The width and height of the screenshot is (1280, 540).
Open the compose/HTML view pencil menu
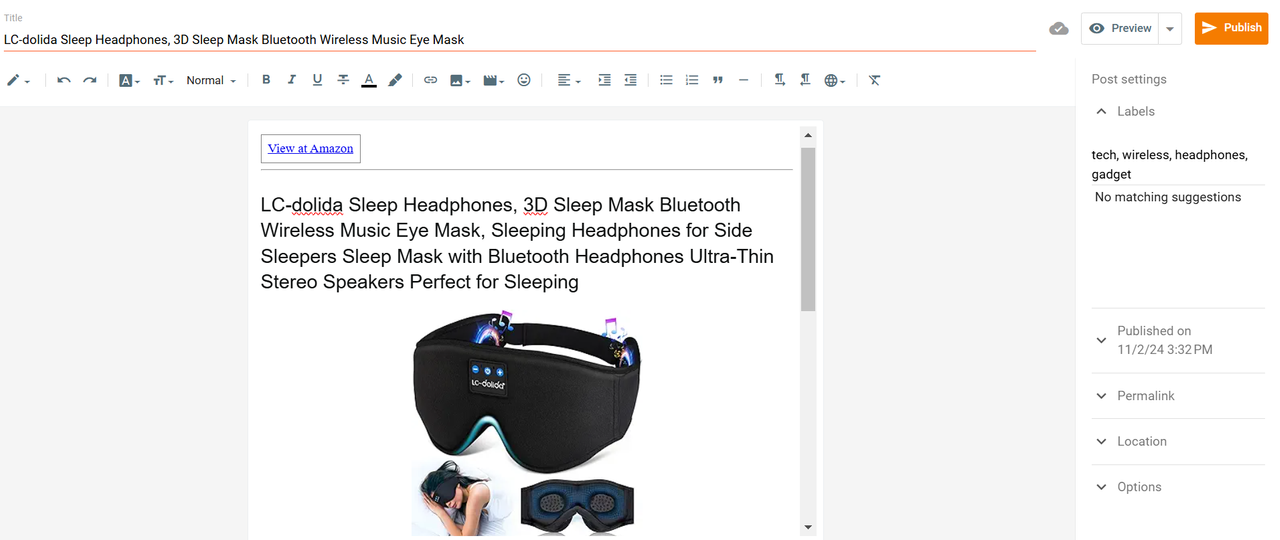coord(18,80)
